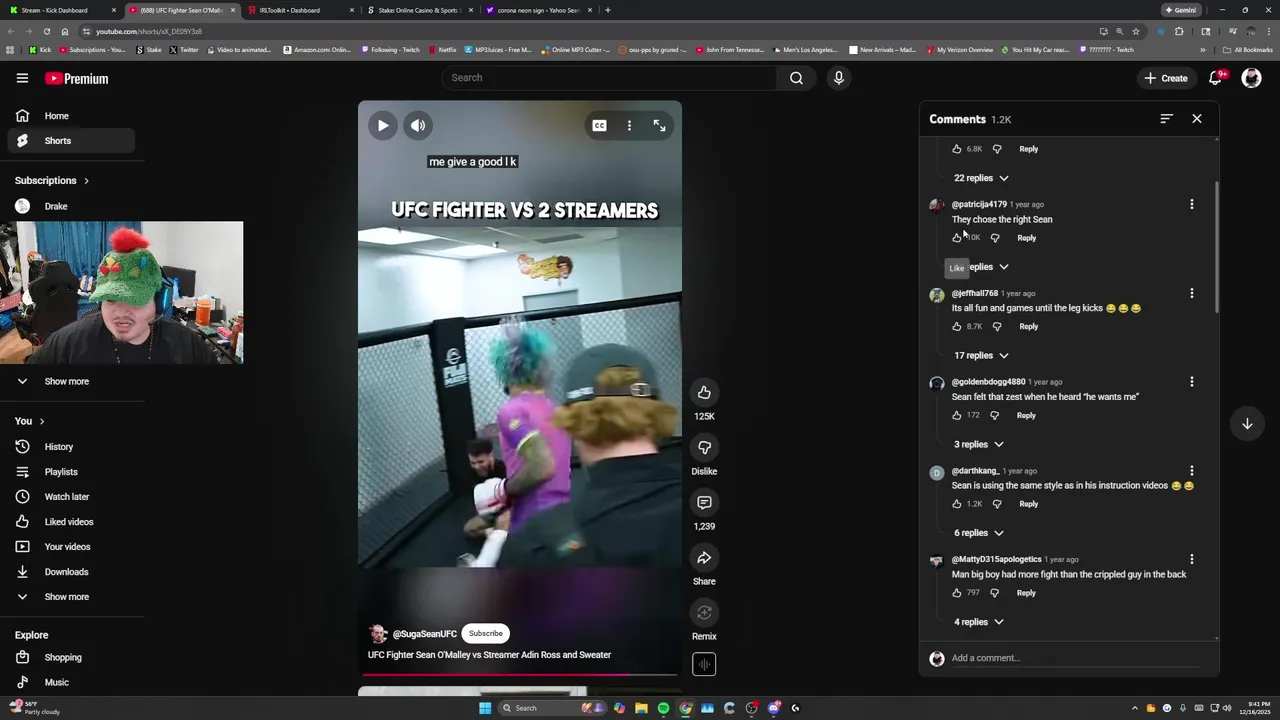Go to Home in the sidebar
Viewport: 1280px width, 720px height.
[x=71, y=116]
